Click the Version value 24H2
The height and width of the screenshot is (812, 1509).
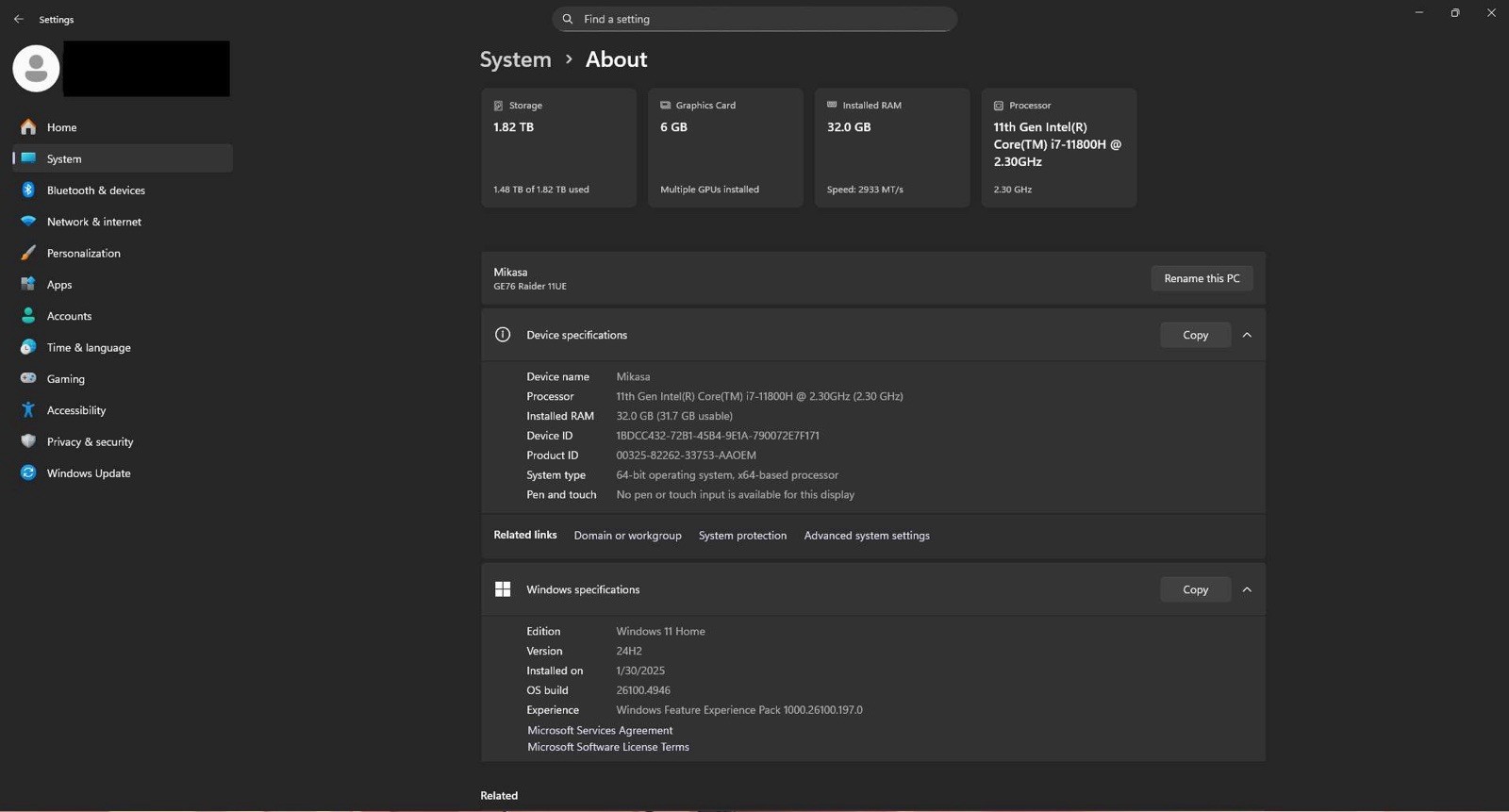pos(629,651)
